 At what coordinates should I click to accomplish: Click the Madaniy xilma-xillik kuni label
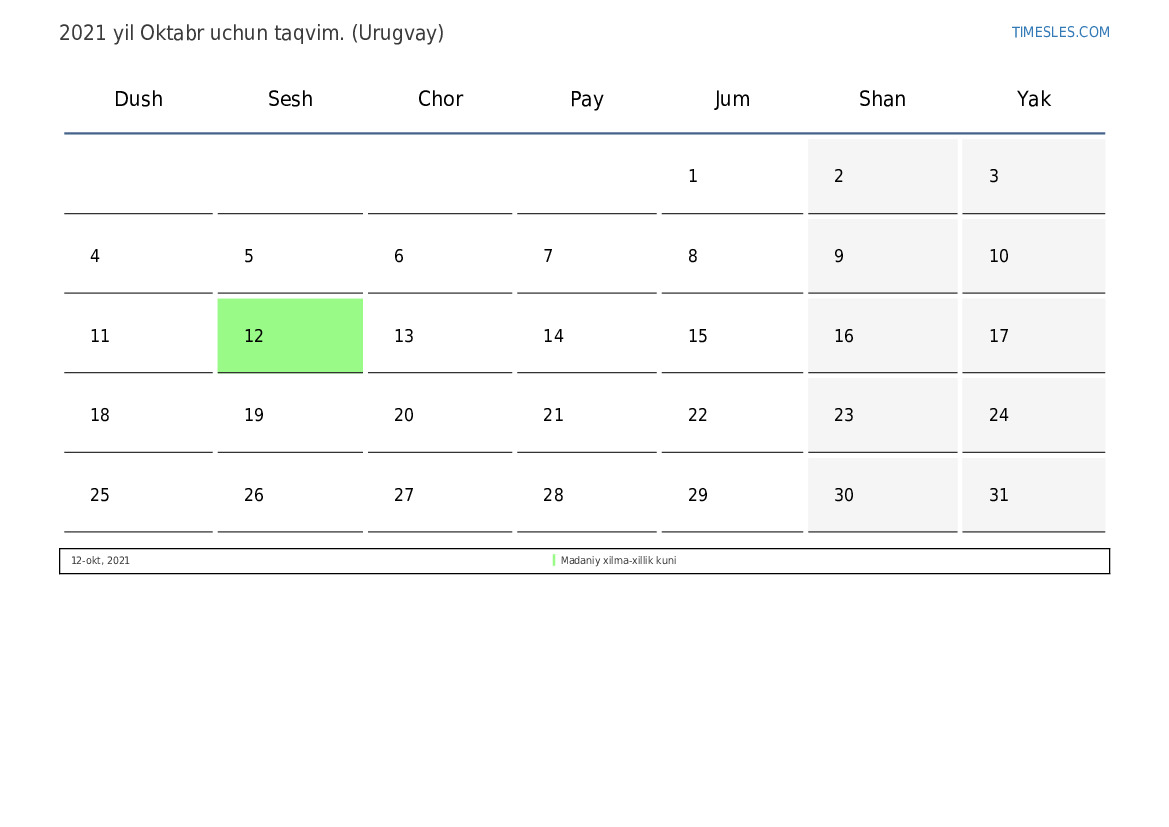[618, 561]
